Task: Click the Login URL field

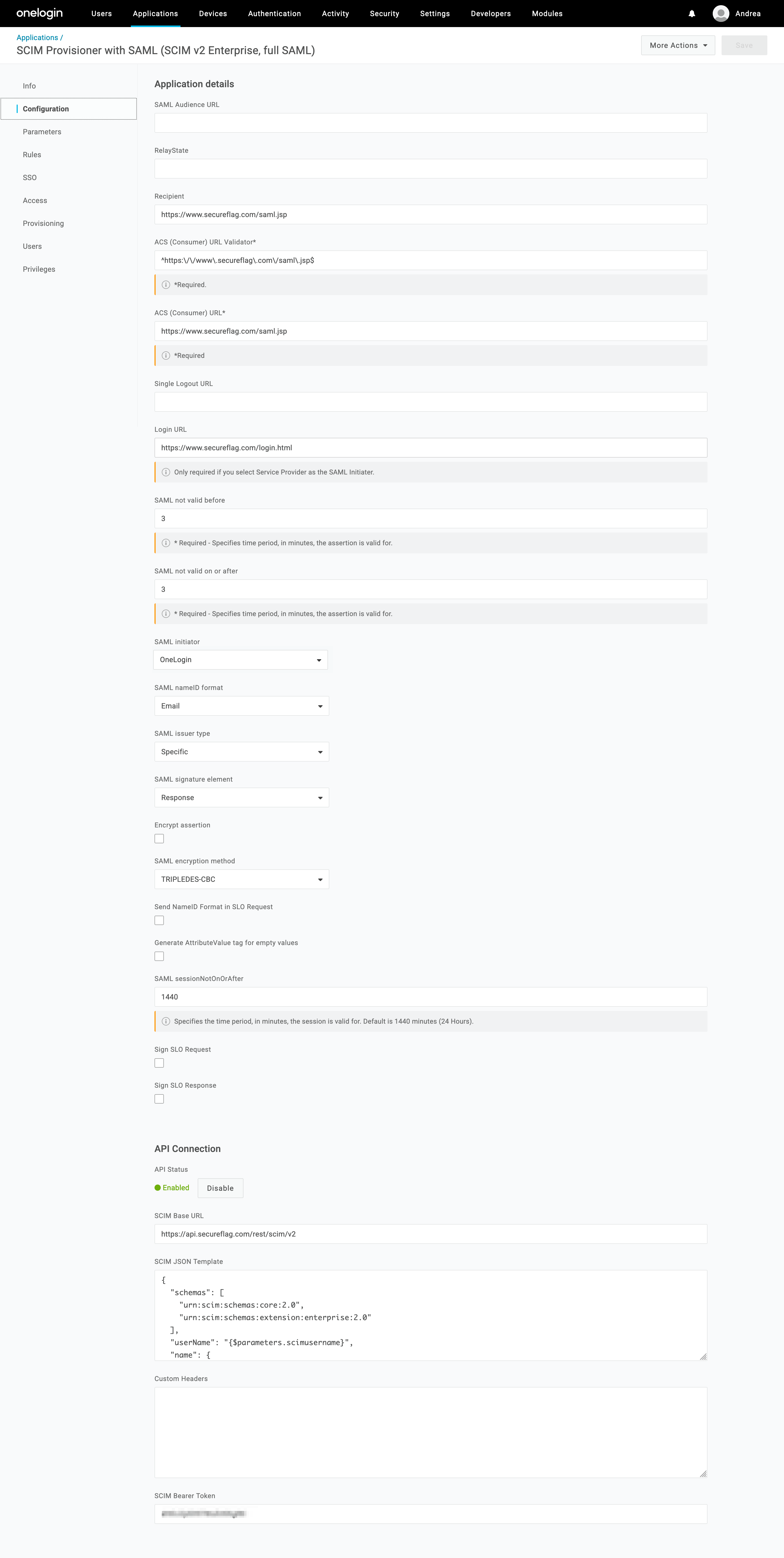Action: pyautogui.click(x=431, y=448)
